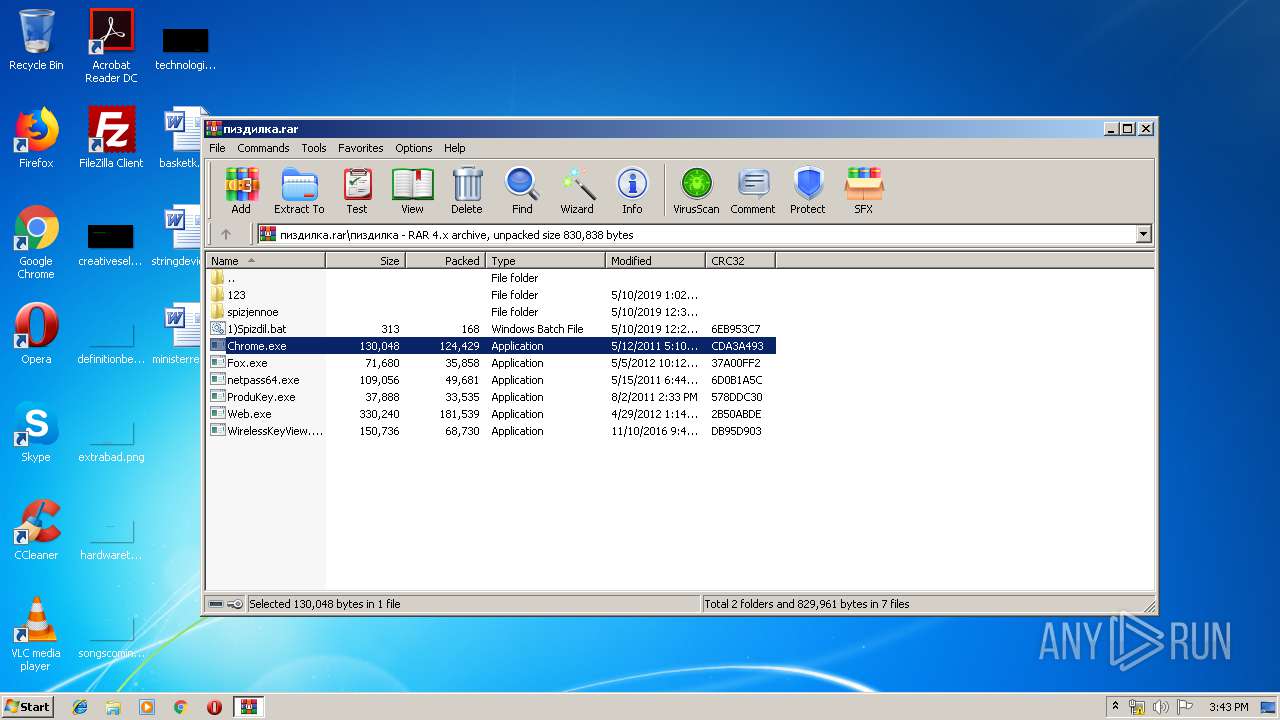Click the SFX toolbar icon

(x=863, y=190)
